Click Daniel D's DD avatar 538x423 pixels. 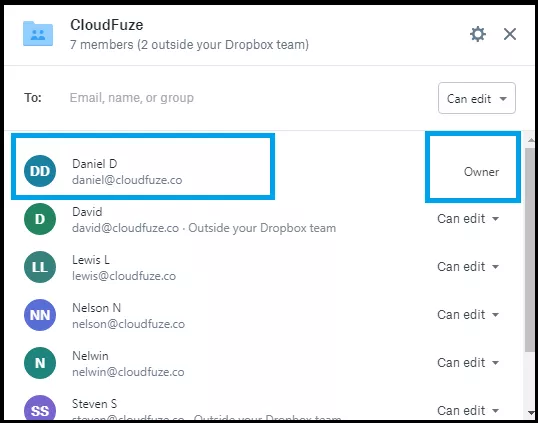tap(40, 171)
